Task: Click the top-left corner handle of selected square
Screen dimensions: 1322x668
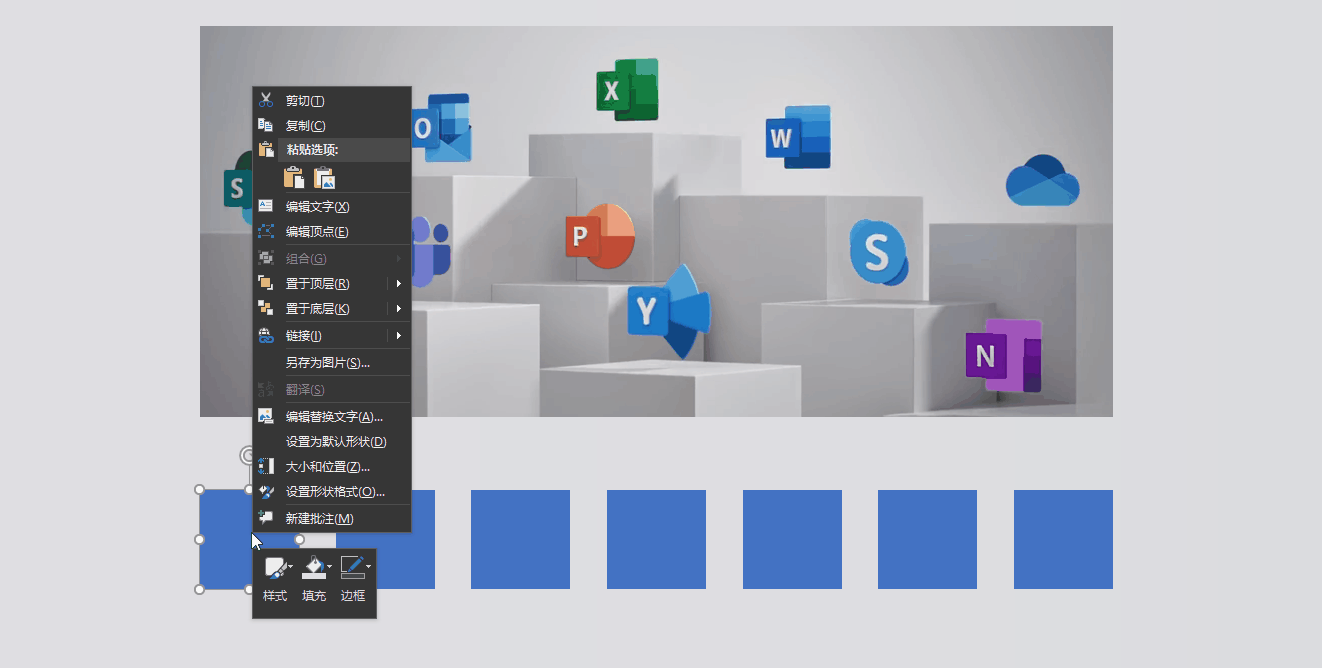Action: pyautogui.click(x=199, y=490)
